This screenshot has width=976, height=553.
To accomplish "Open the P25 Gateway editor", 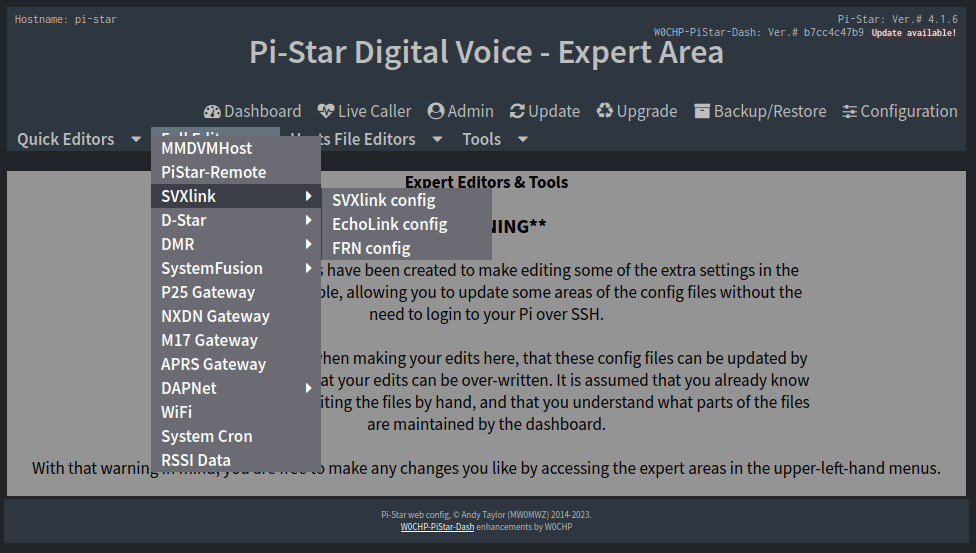I will (x=236, y=292).
